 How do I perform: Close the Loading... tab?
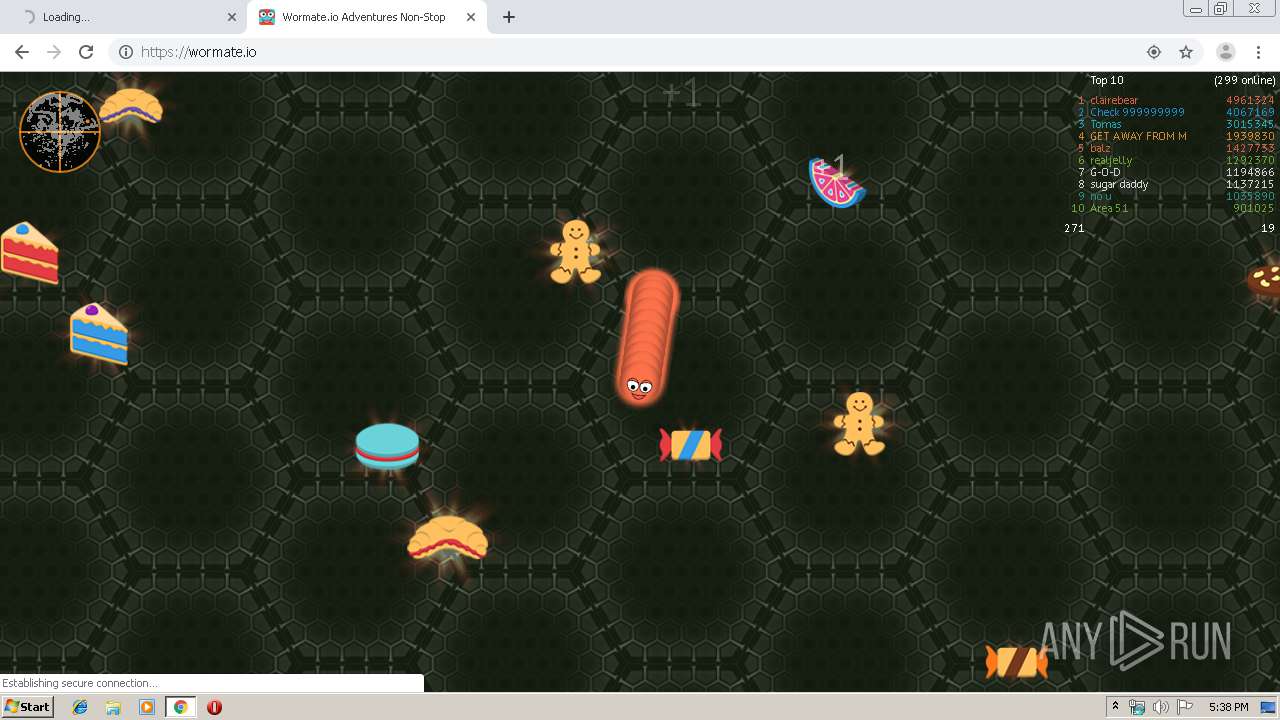tap(232, 17)
